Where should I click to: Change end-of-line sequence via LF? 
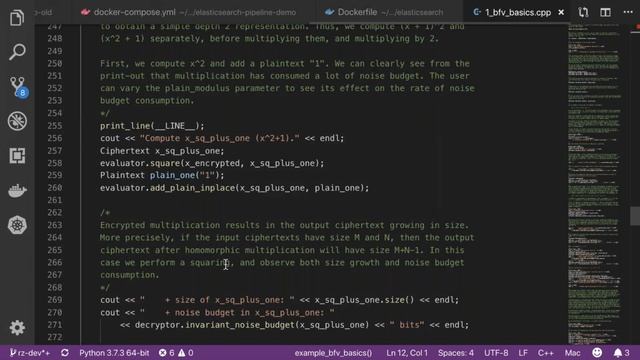point(523,353)
